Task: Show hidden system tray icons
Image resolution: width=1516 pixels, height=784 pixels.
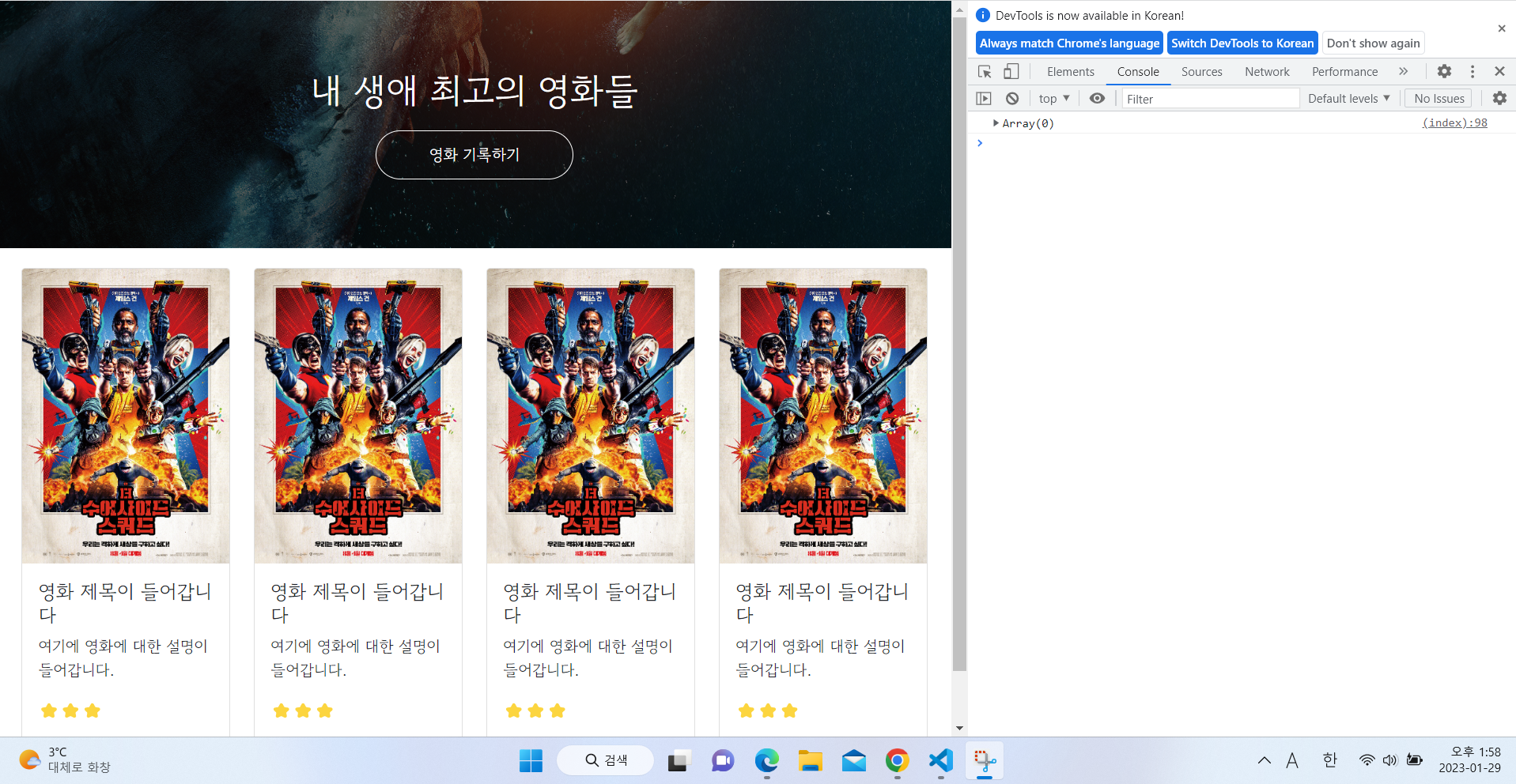Action: click(x=1264, y=760)
